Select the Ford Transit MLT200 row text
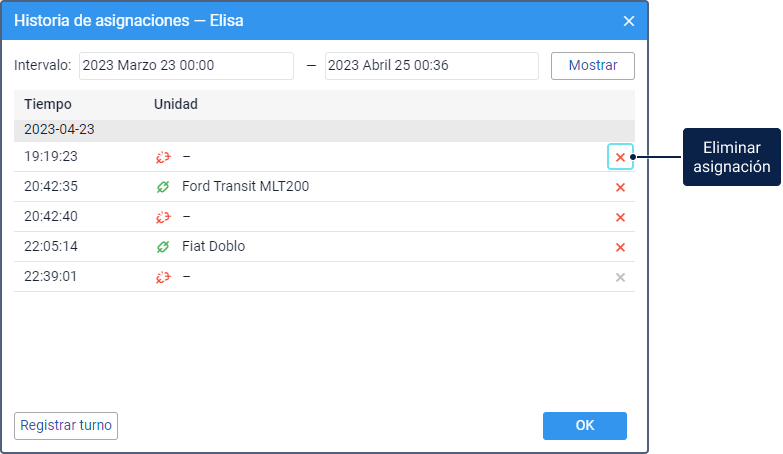783x454 pixels. [245, 187]
